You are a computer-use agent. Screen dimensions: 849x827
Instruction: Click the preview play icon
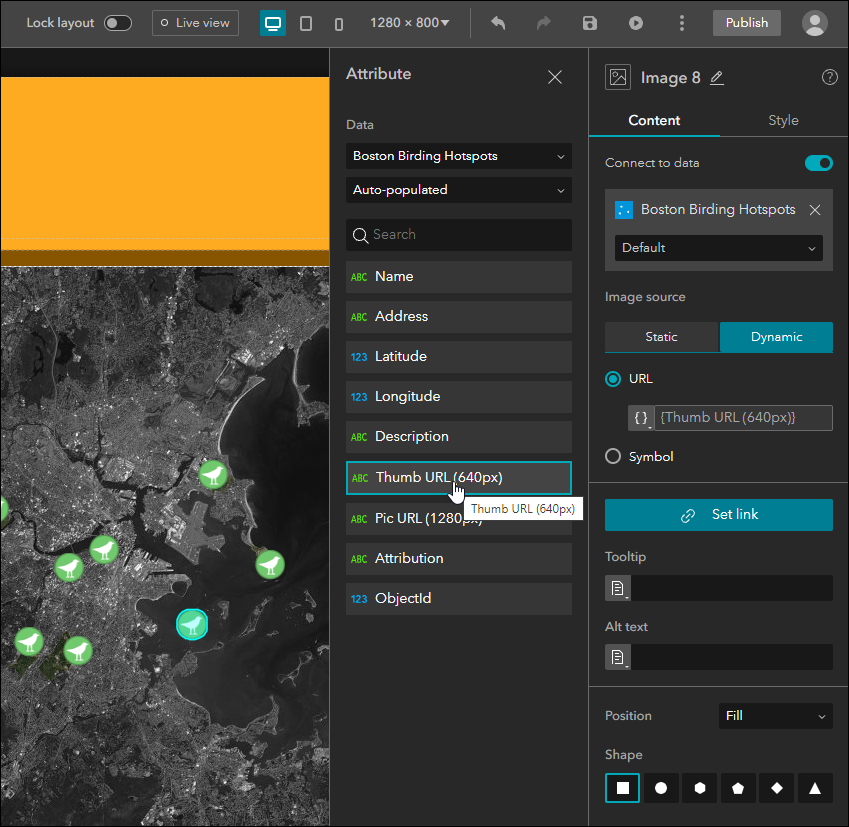tap(636, 23)
